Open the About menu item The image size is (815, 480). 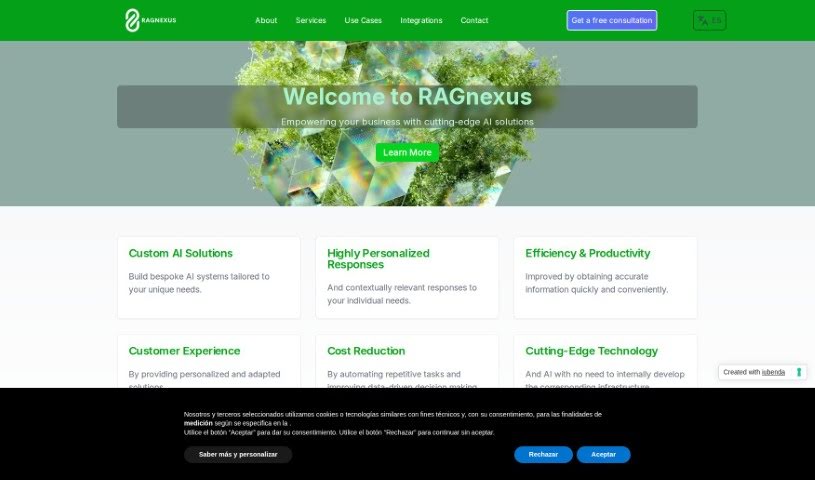pos(266,20)
